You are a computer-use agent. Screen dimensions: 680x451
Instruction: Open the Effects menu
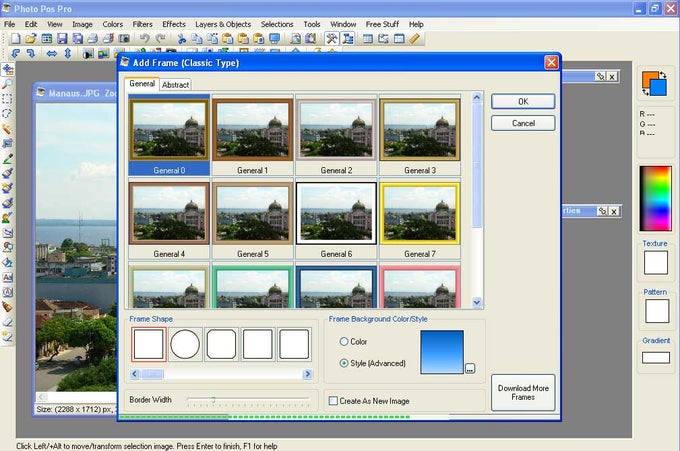[x=174, y=24]
